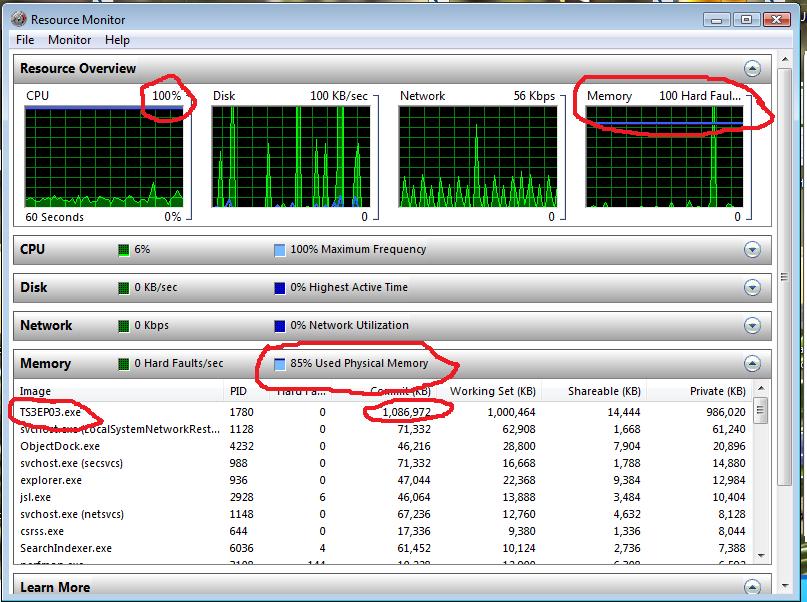
Task: Open the File menu
Action: pos(24,40)
